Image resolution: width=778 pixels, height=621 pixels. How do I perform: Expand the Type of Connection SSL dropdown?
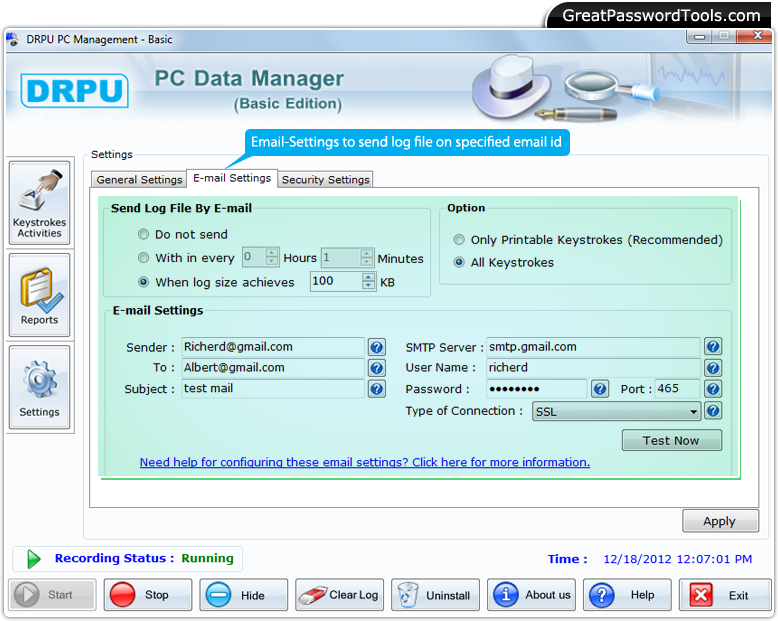(x=693, y=412)
